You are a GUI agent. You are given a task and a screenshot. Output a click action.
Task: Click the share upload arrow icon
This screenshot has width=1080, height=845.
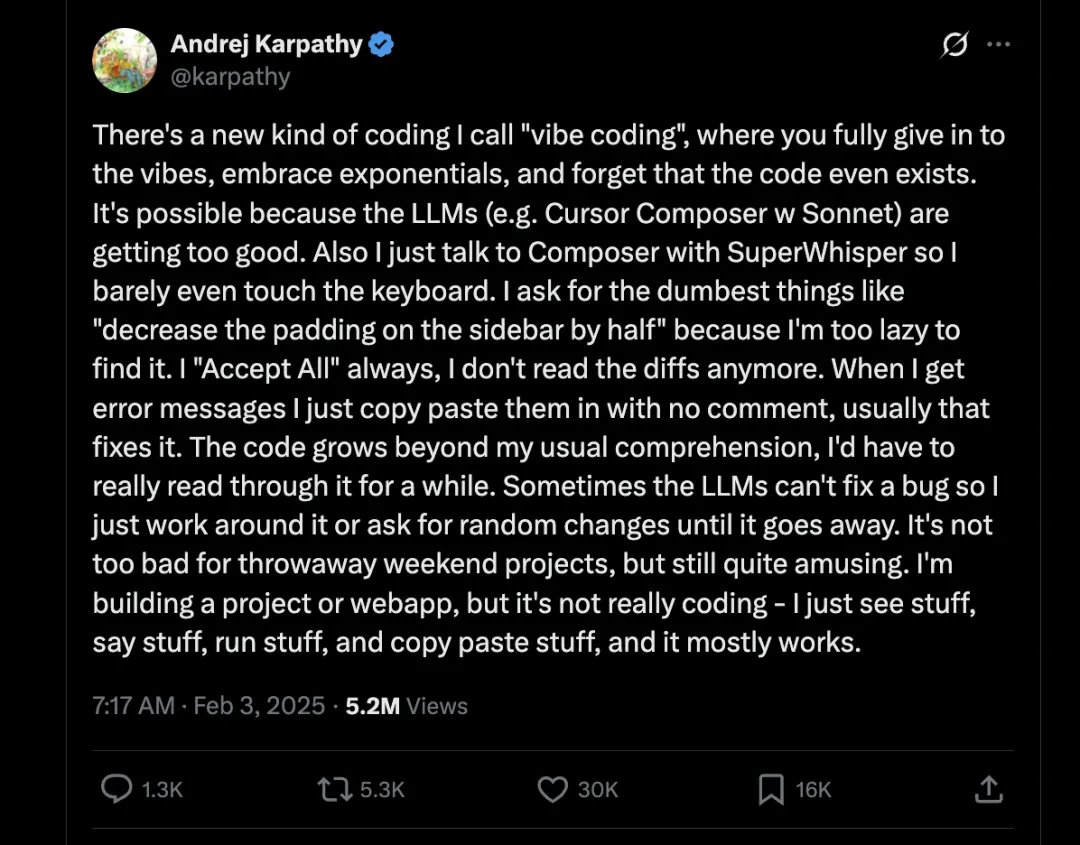tap(987, 790)
